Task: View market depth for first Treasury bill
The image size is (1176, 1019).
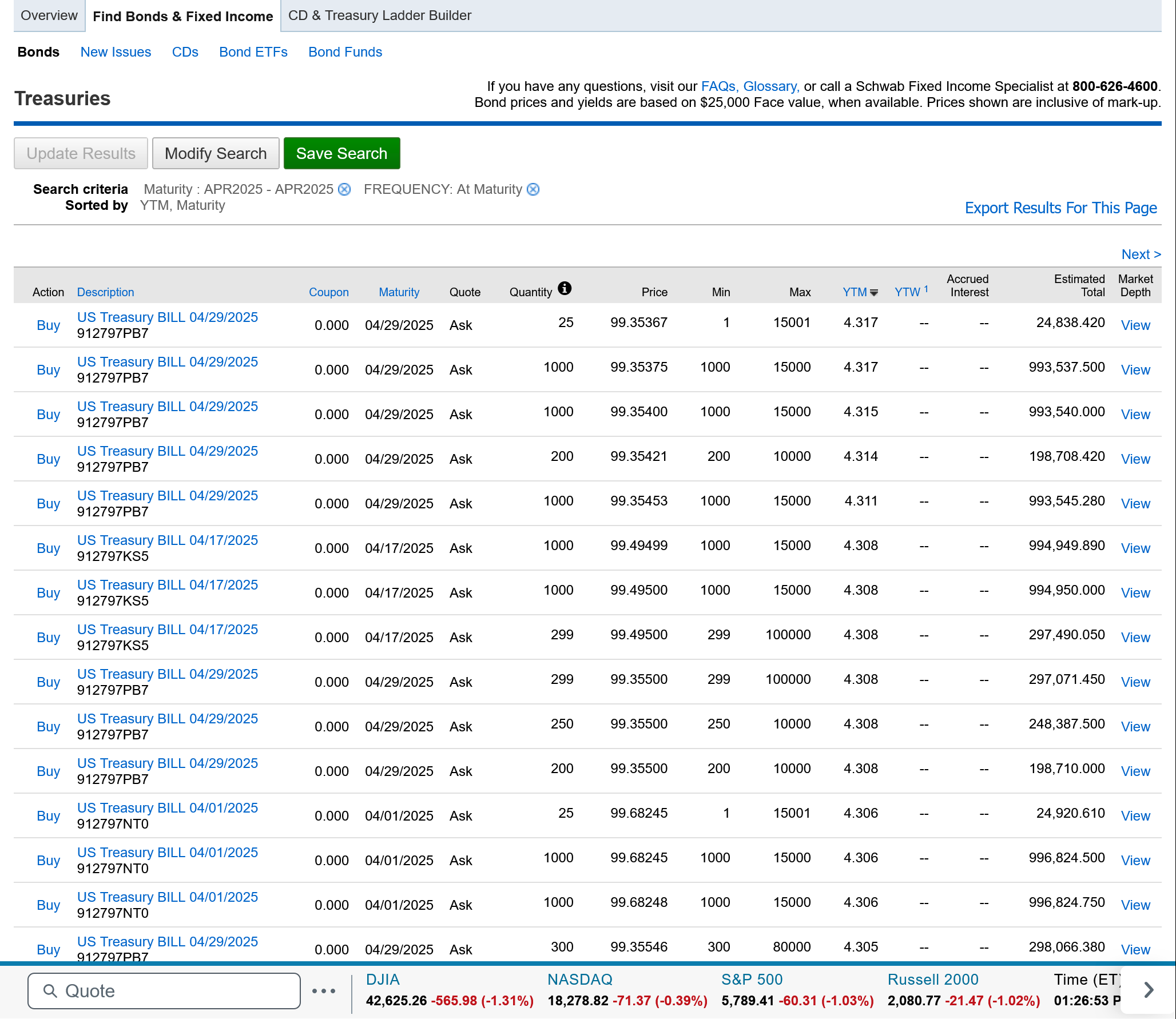Action: (x=1135, y=325)
